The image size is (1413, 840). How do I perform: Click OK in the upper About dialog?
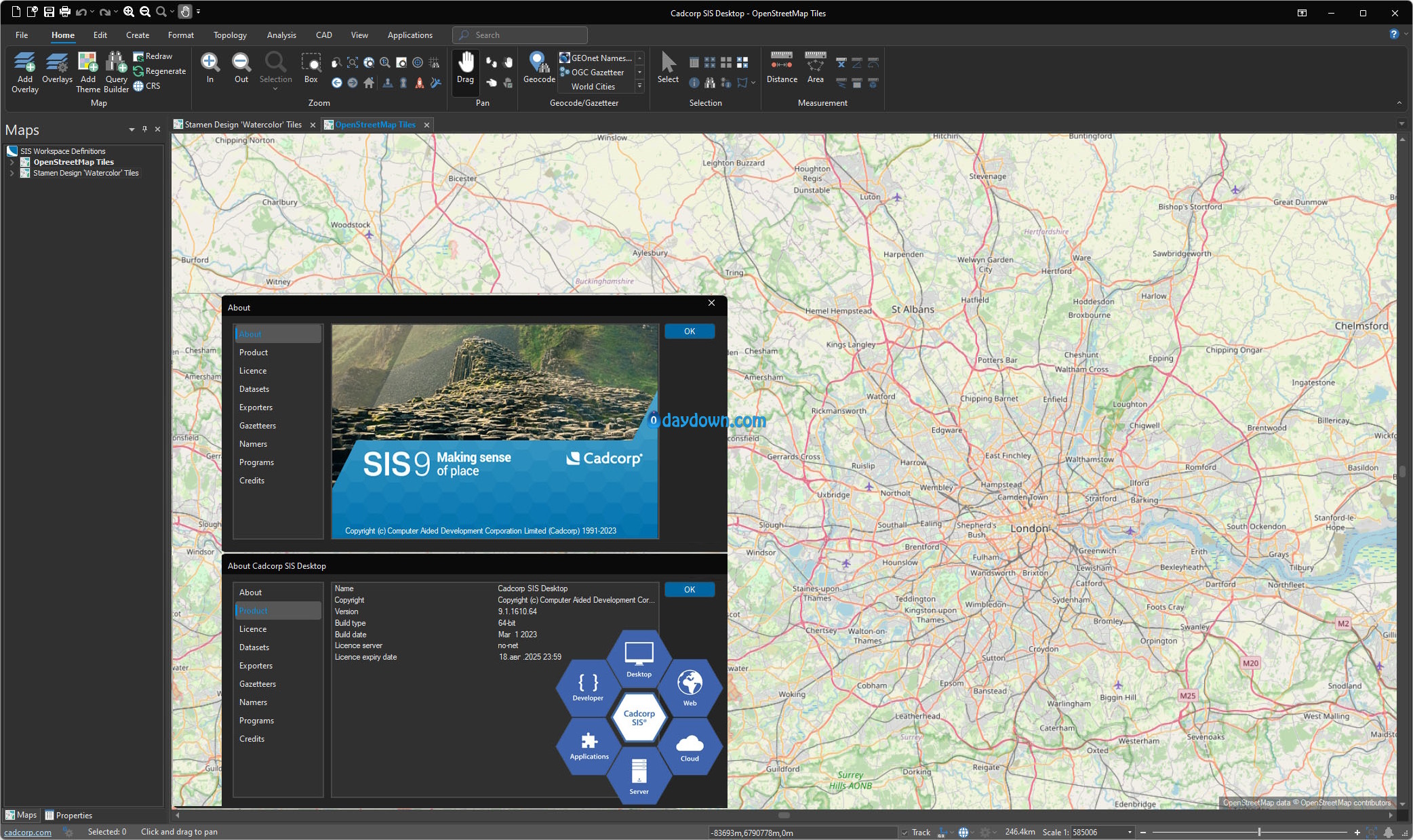690,332
